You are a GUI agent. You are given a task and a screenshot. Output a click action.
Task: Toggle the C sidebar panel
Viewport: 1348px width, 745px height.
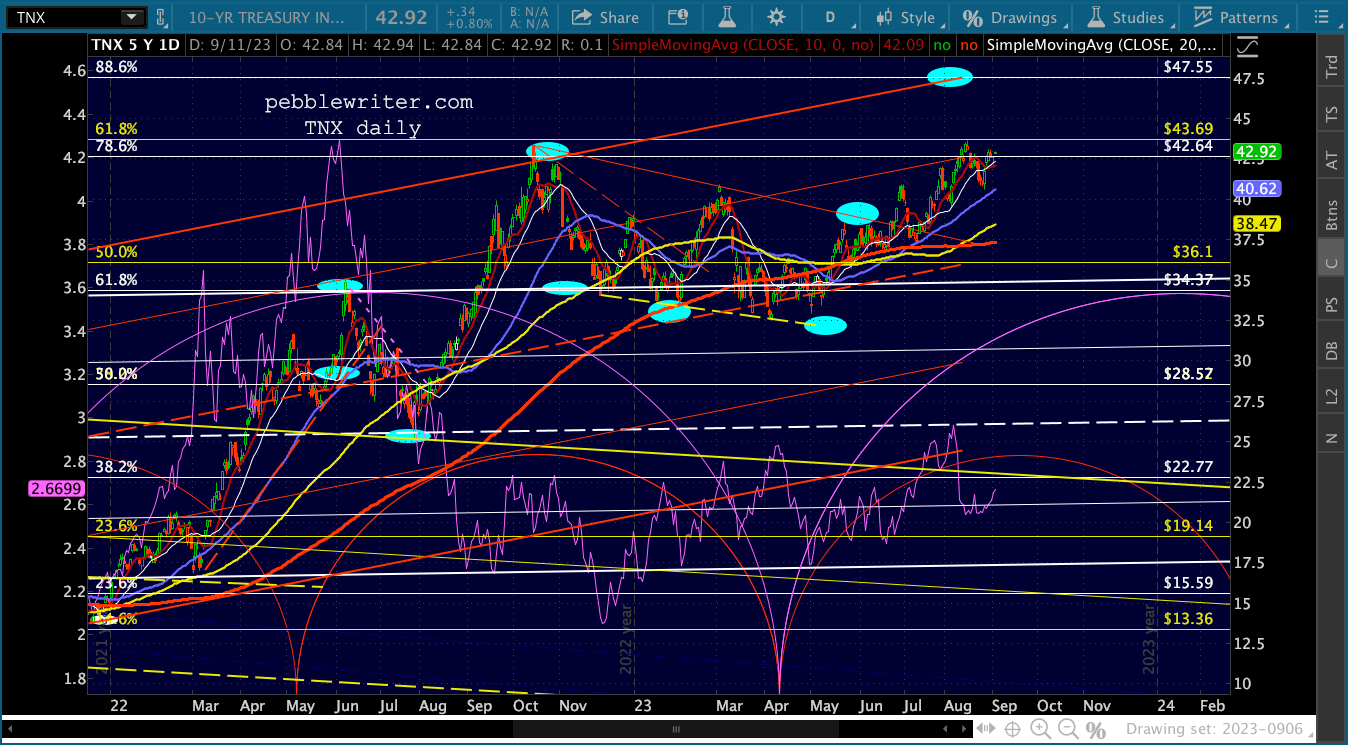(1331, 263)
